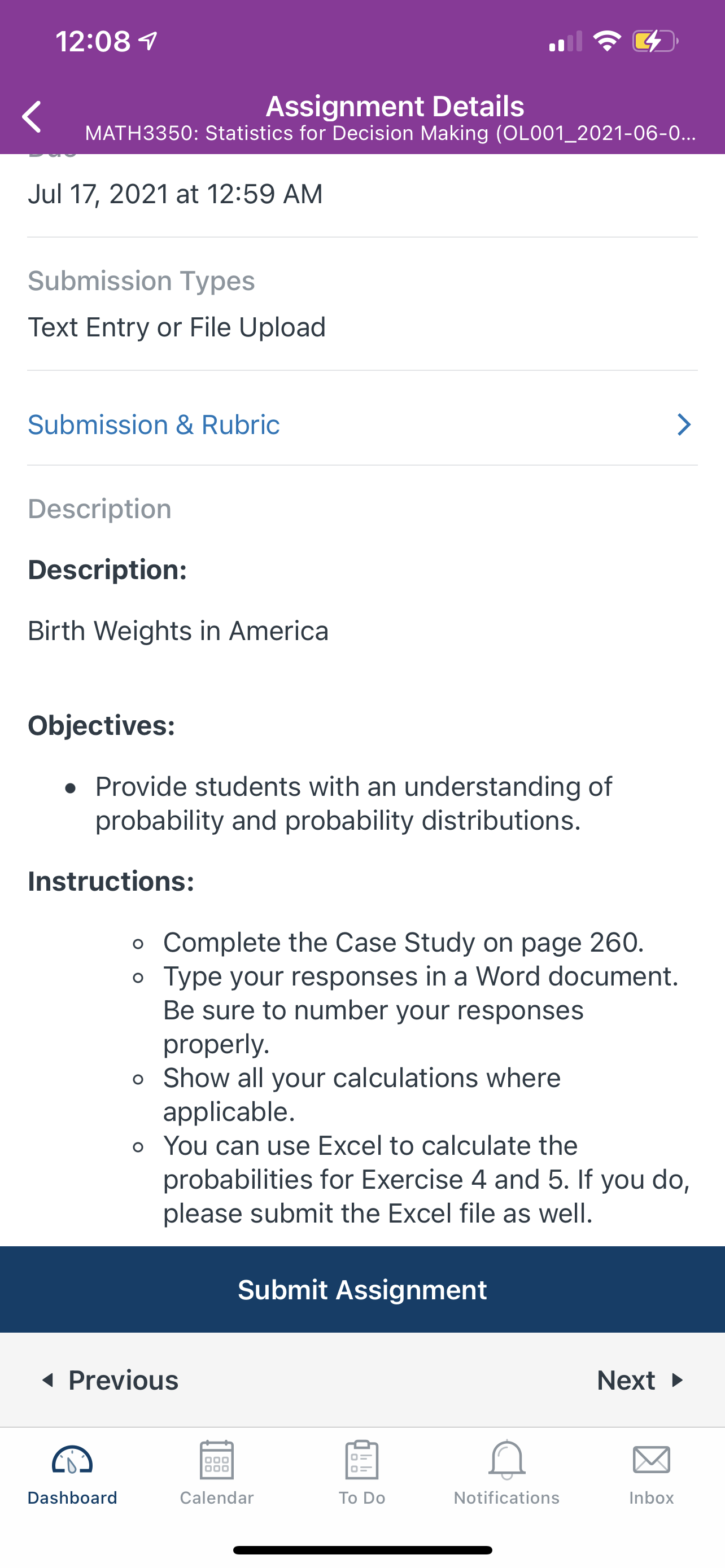Tap the back arrow in header
The width and height of the screenshot is (725, 1568).
32,116
